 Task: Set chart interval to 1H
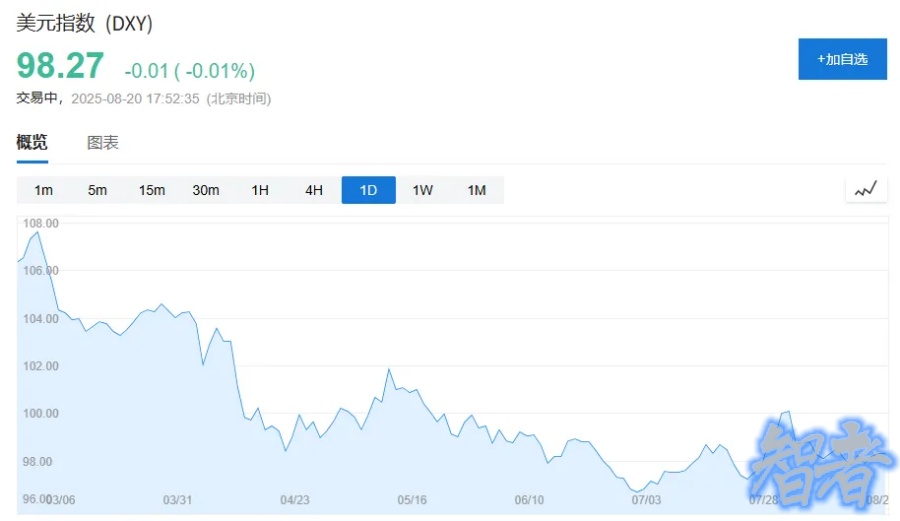[260, 190]
